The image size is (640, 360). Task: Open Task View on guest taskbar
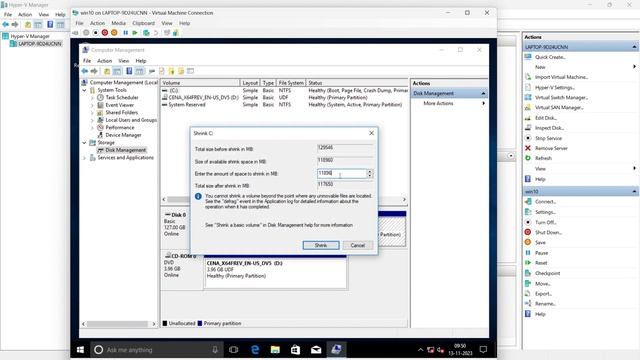tap(233, 350)
